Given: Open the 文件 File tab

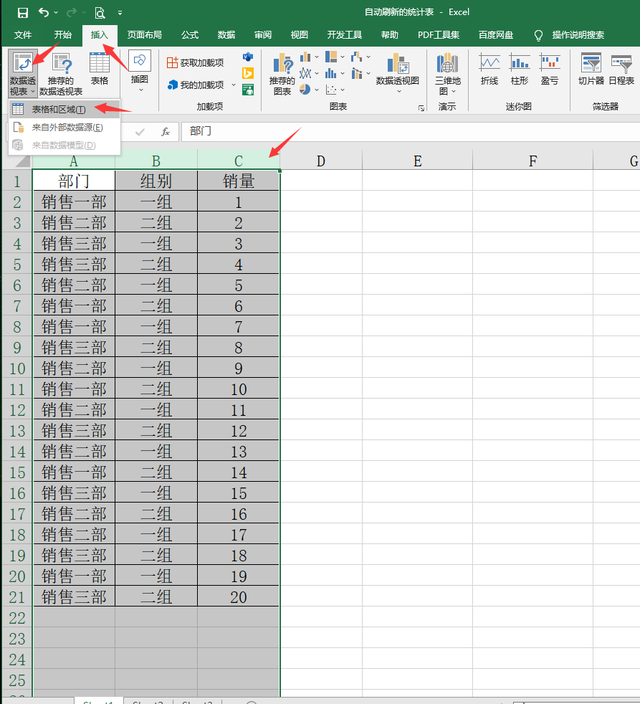Looking at the screenshot, I should coord(22,35).
